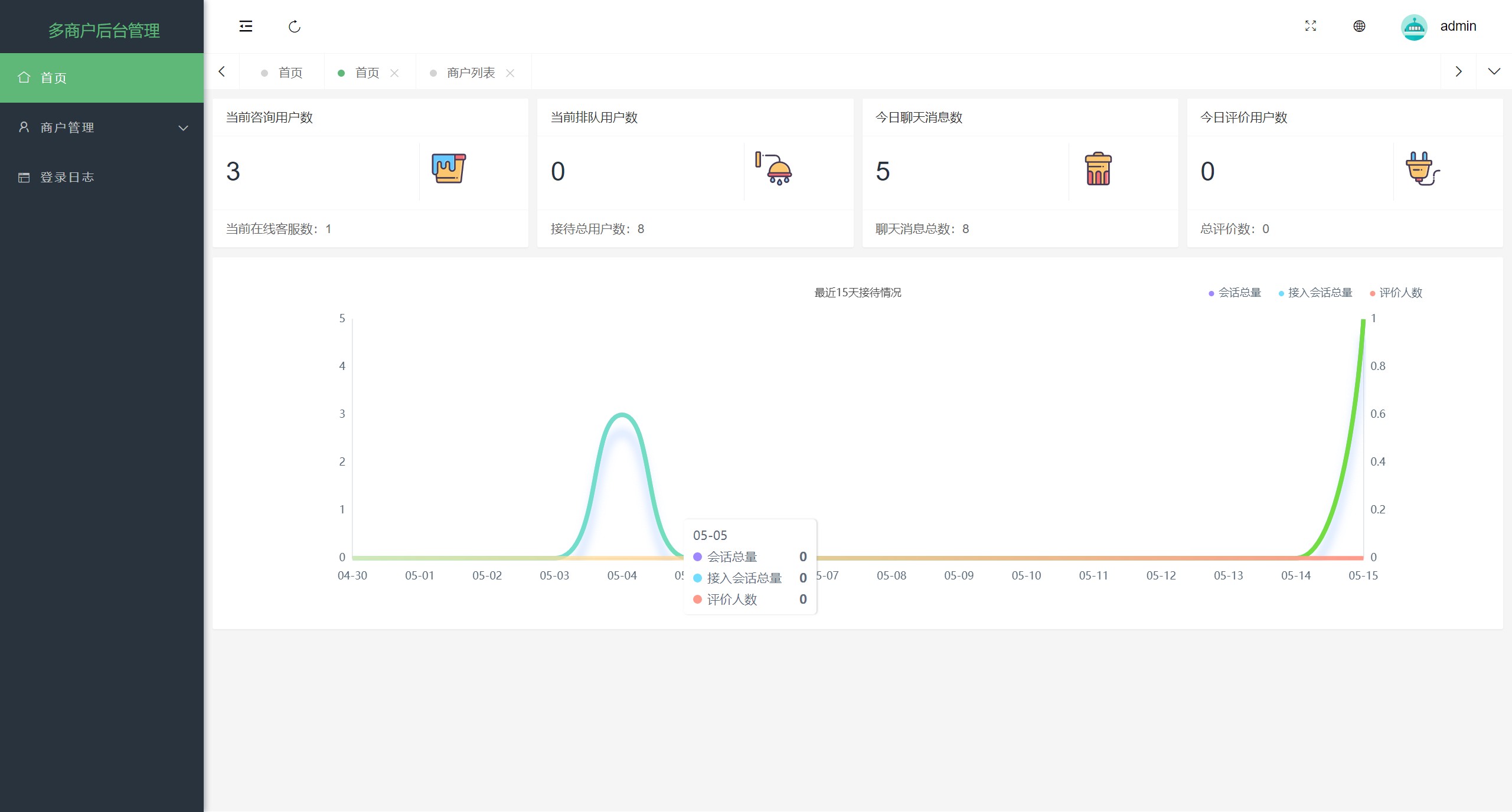
Task: Open the tab options dropdown chevron
Action: click(1494, 71)
